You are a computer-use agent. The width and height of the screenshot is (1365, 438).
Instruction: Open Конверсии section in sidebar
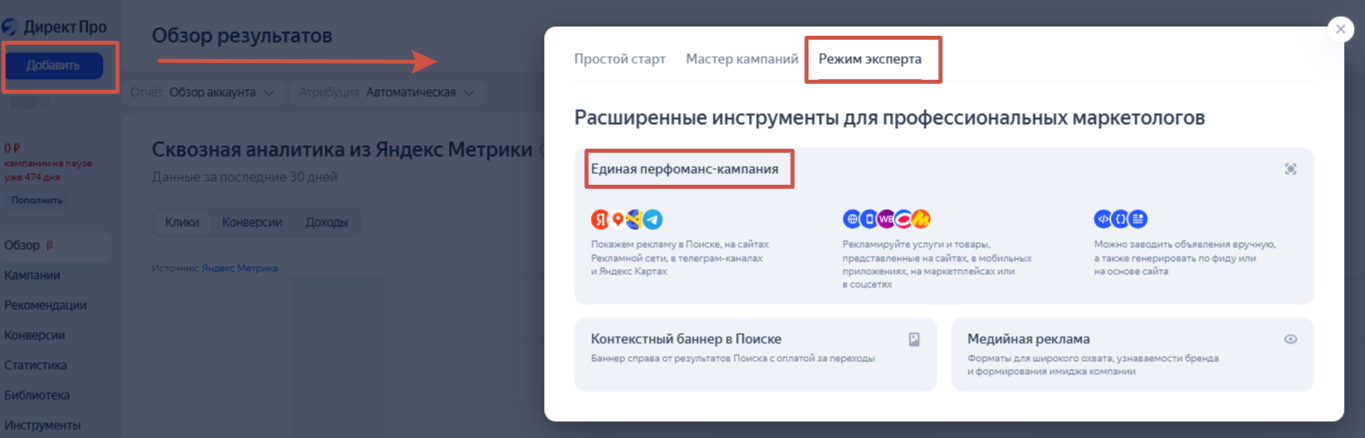[x=34, y=335]
